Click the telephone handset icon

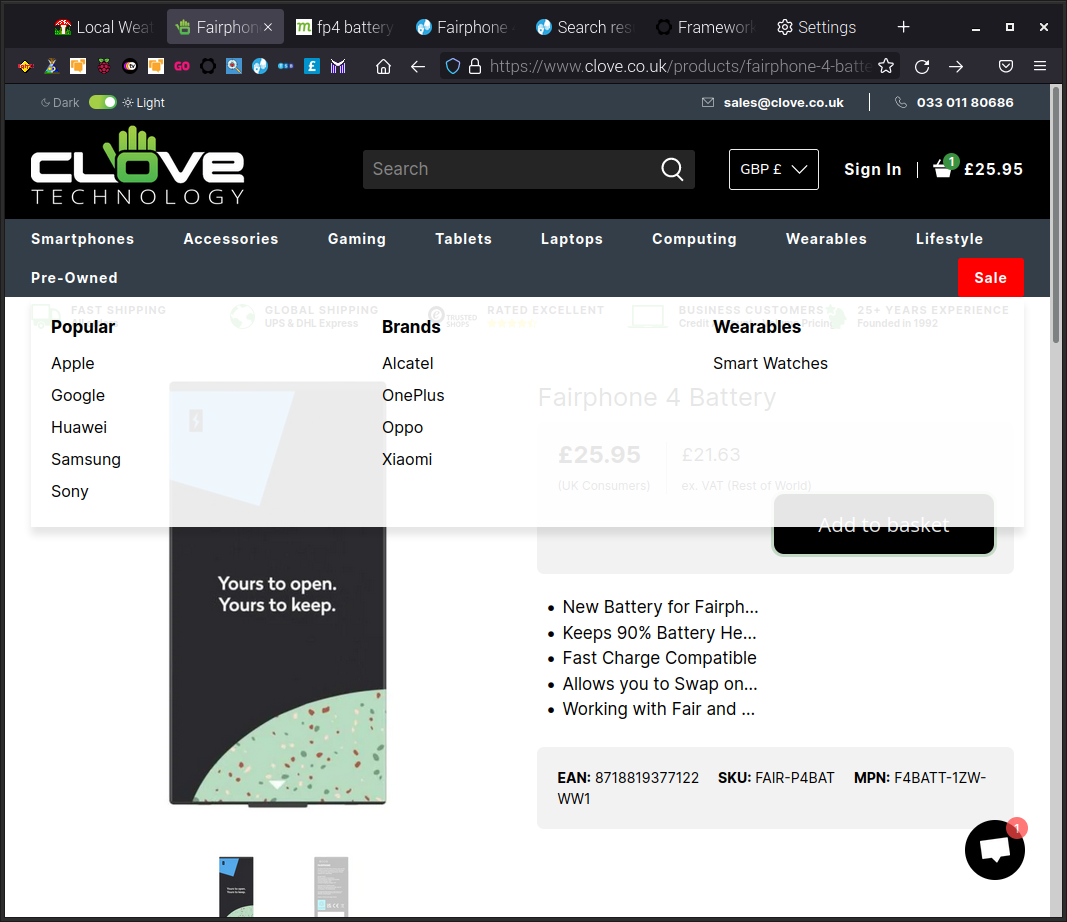[x=901, y=102]
